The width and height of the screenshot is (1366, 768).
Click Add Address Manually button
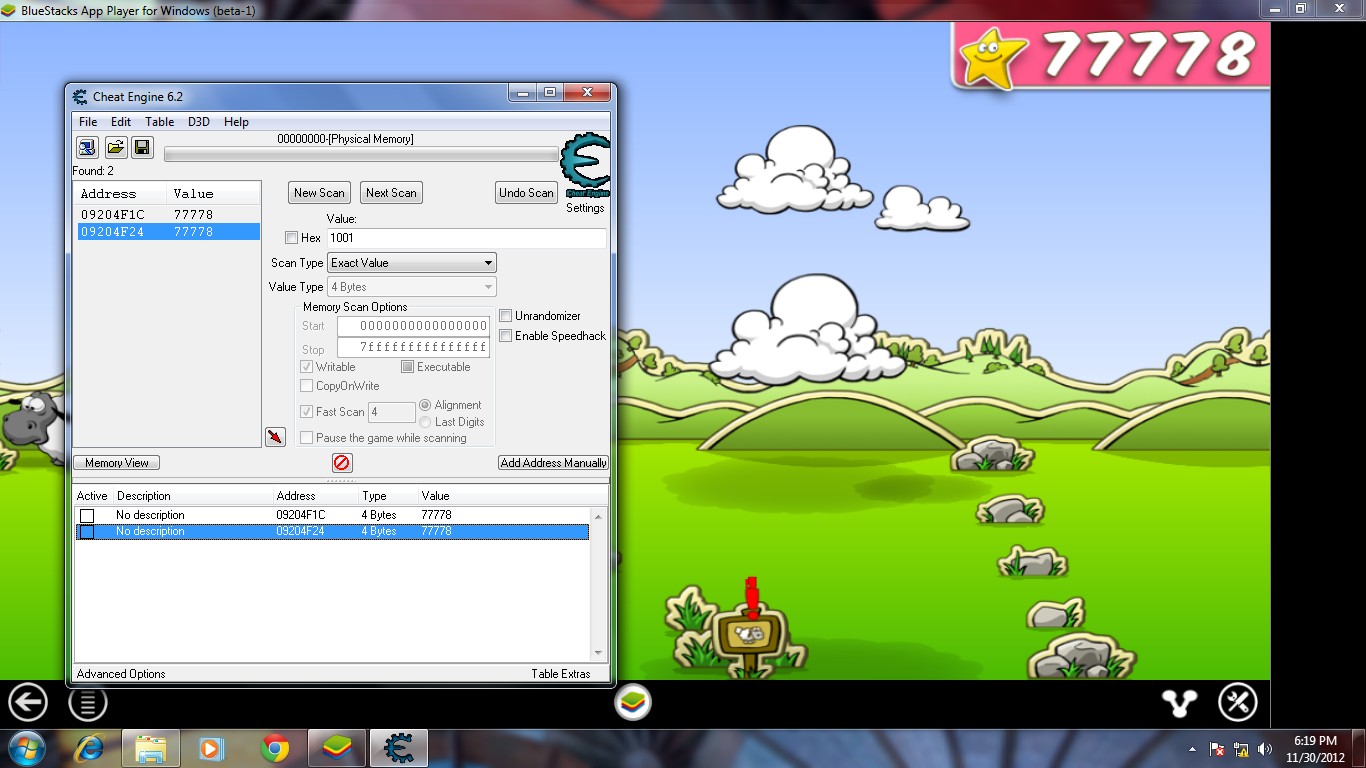(x=553, y=463)
